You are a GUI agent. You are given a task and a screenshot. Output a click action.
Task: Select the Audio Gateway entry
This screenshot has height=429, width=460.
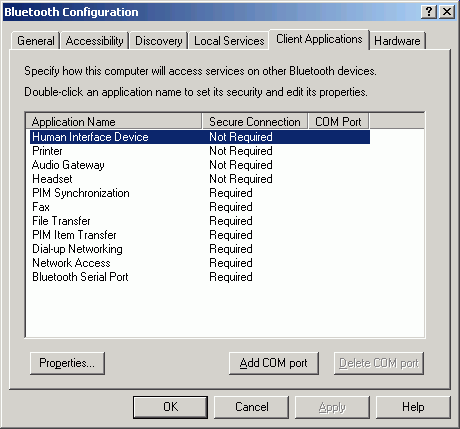coord(200,165)
